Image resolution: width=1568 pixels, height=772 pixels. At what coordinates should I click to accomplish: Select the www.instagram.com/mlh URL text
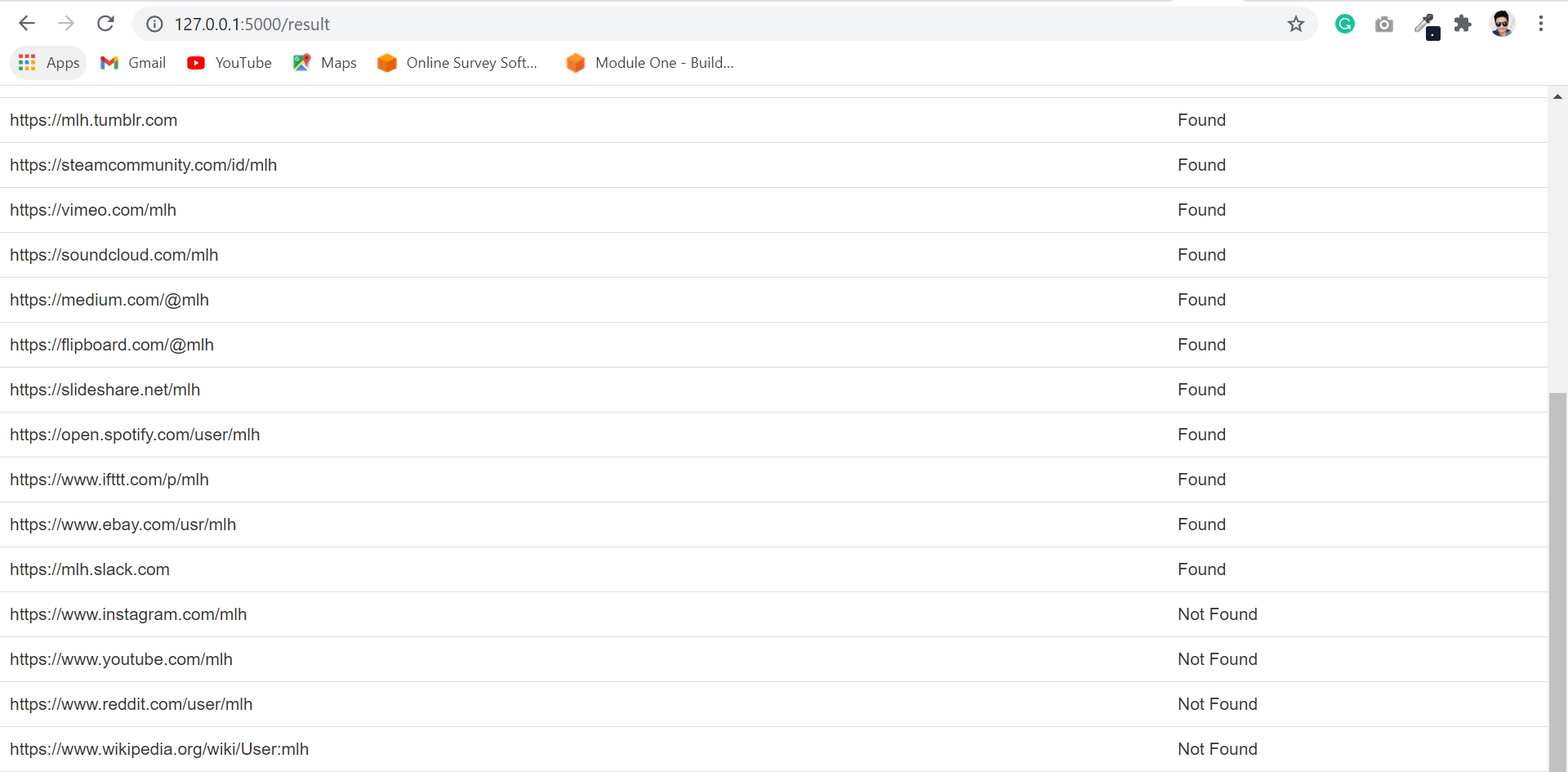[x=128, y=614]
